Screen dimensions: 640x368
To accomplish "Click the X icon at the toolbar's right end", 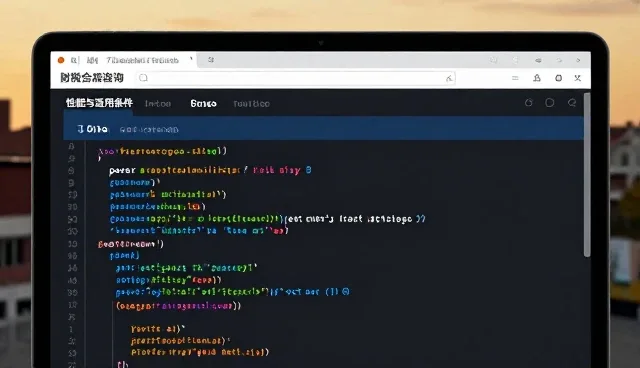I will [x=578, y=78].
